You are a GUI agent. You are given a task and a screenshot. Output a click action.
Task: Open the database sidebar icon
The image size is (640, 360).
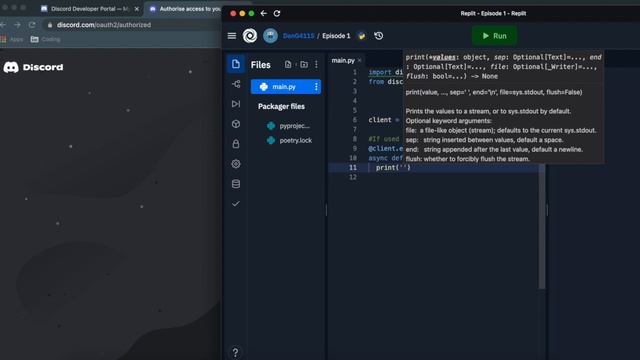tap(236, 184)
